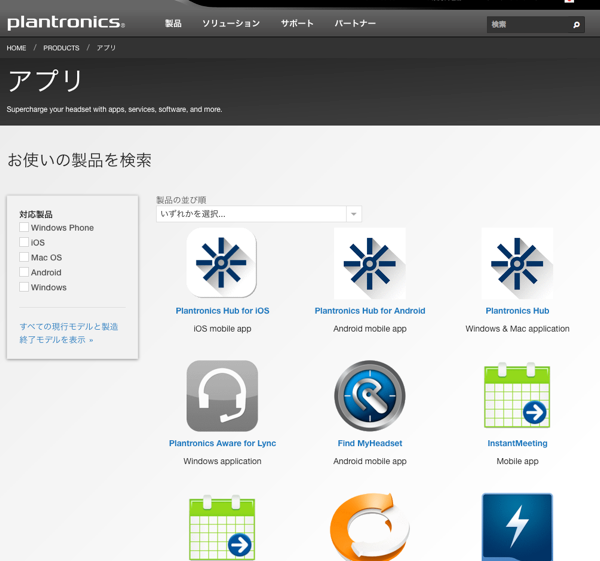The image size is (600, 561).
Task: Check the Windows Phone checkbox
Action: click(24, 227)
